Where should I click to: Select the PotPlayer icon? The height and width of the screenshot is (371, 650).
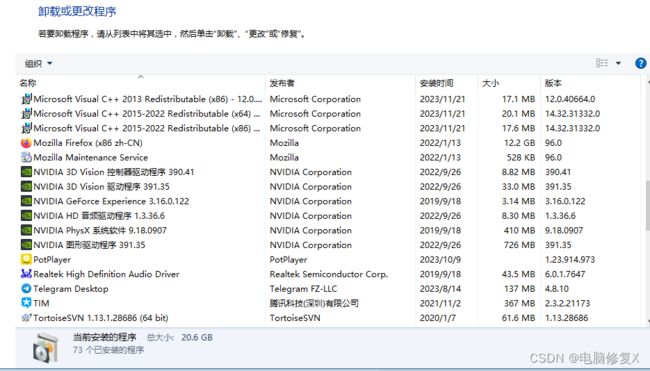pos(26,259)
